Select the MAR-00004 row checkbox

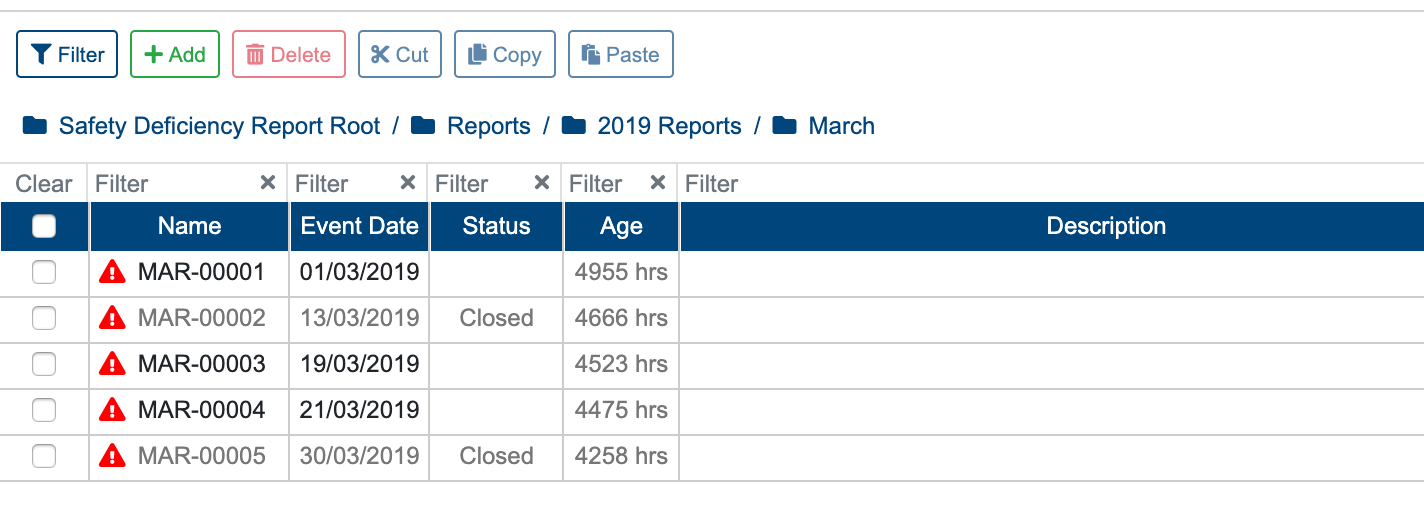44,410
